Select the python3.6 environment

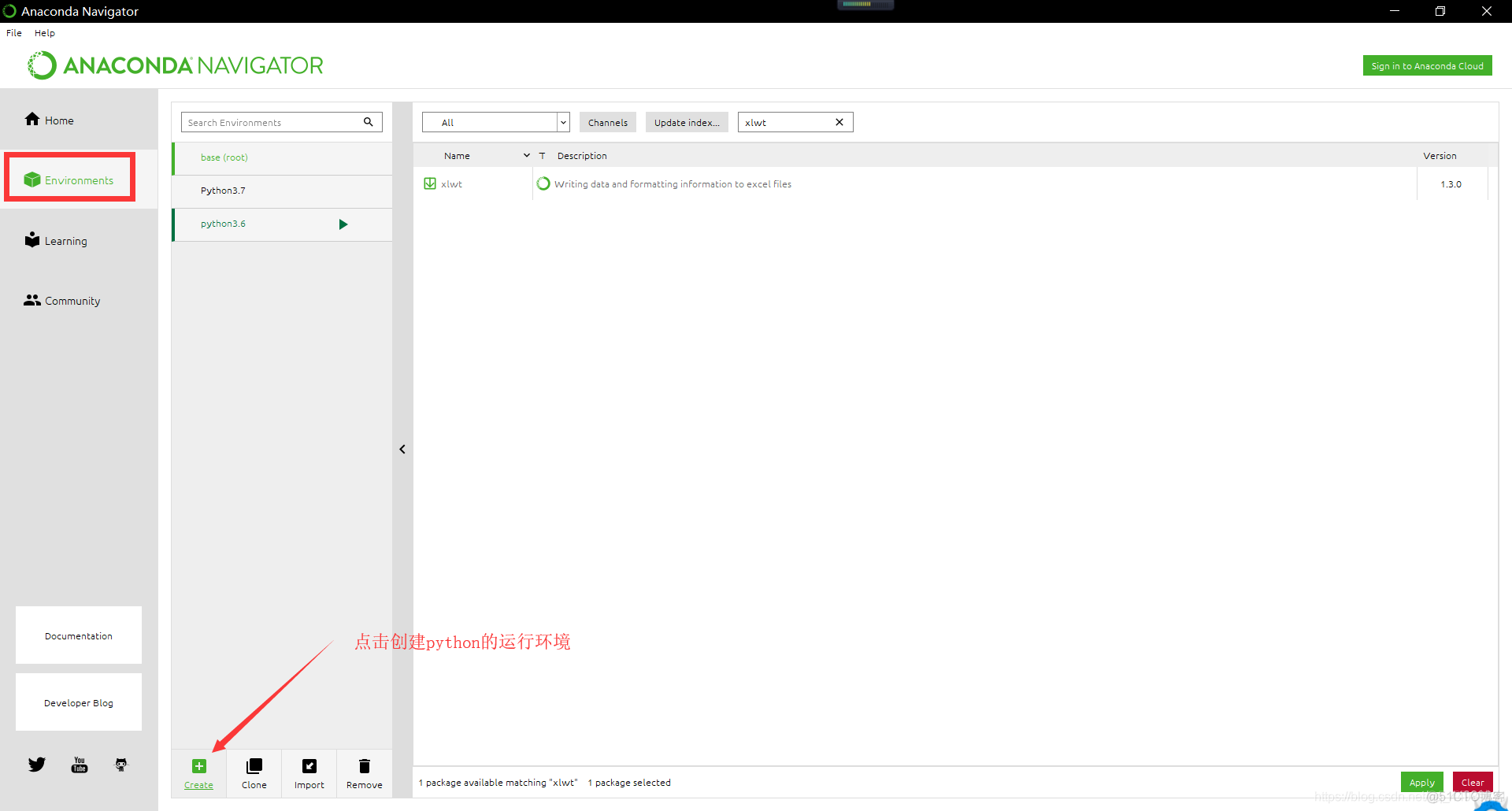click(x=282, y=224)
